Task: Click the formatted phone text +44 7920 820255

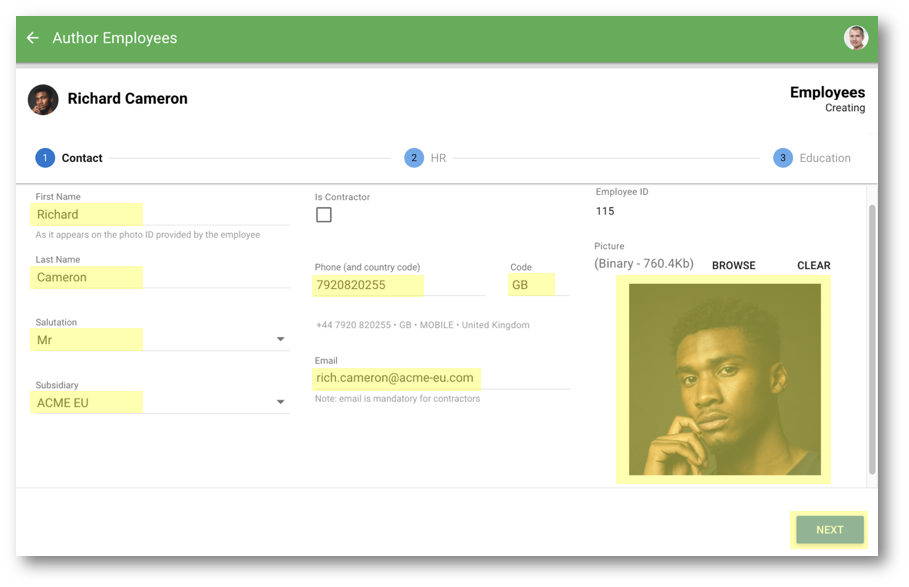Action: [x=354, y=325]
